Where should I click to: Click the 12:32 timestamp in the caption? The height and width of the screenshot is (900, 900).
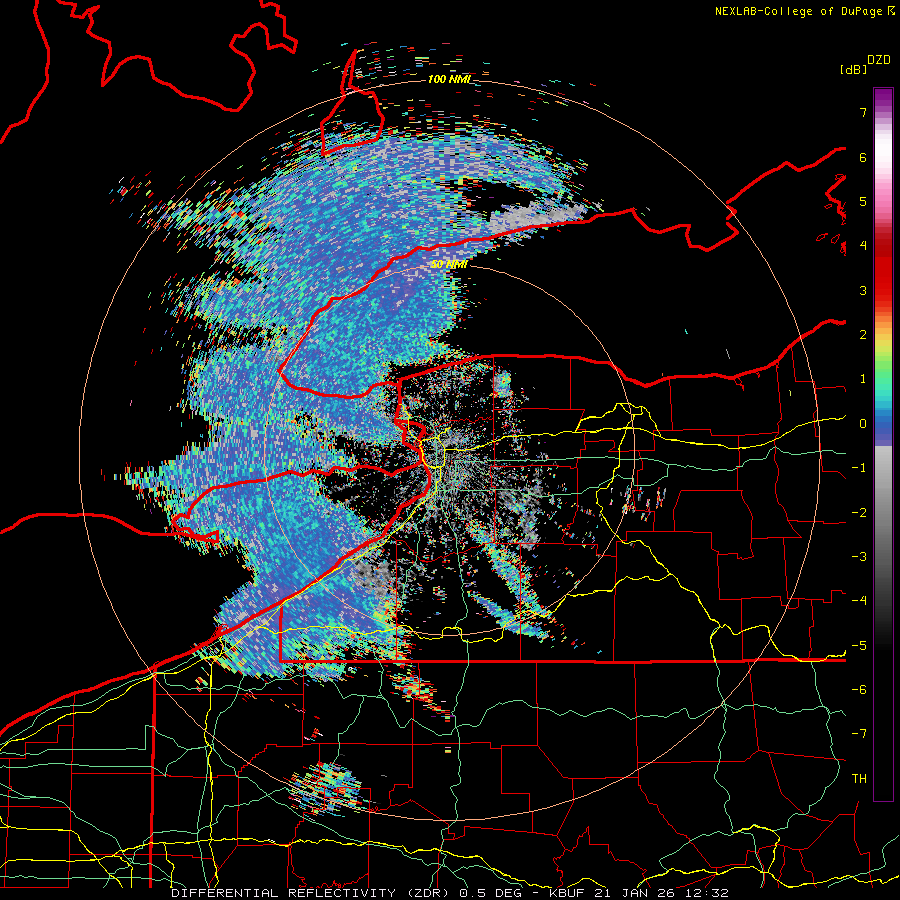tap(706, 893)
